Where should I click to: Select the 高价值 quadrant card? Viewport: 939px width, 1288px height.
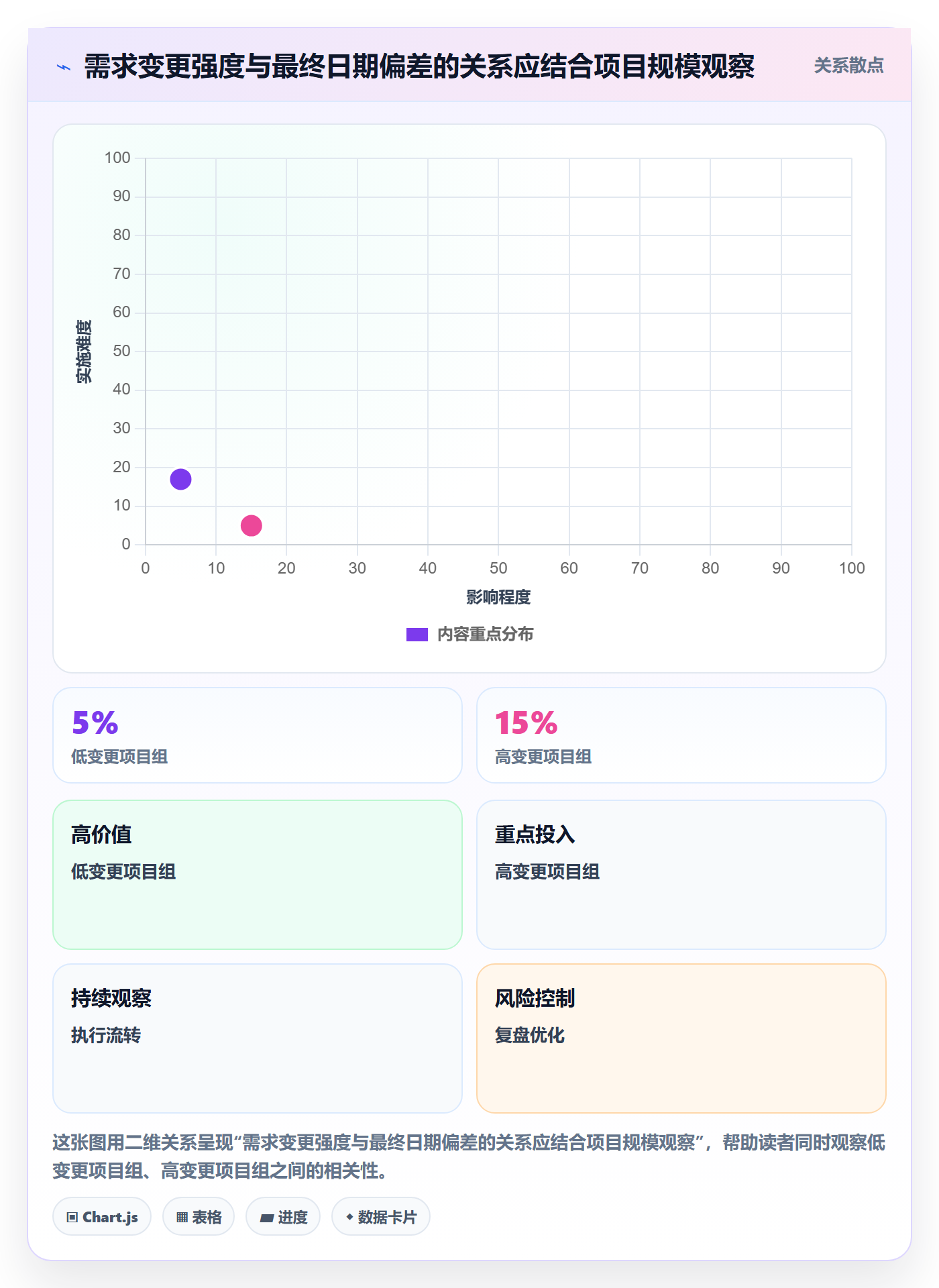click(x=258, y=875)
